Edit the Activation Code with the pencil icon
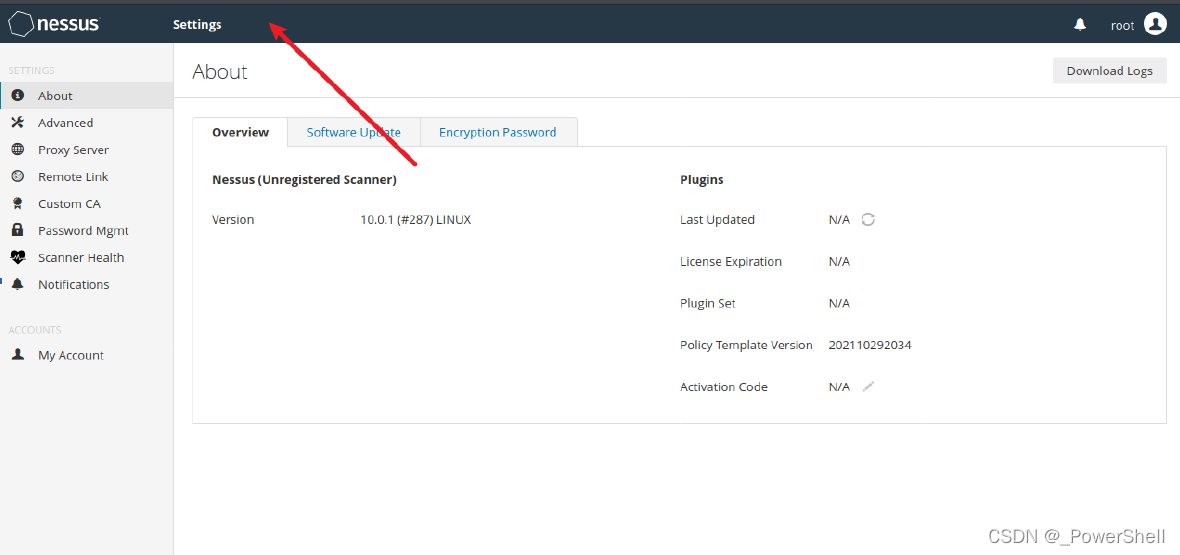Image resolution: width=1180 pixels, height=555 pixels. [868, 387]
